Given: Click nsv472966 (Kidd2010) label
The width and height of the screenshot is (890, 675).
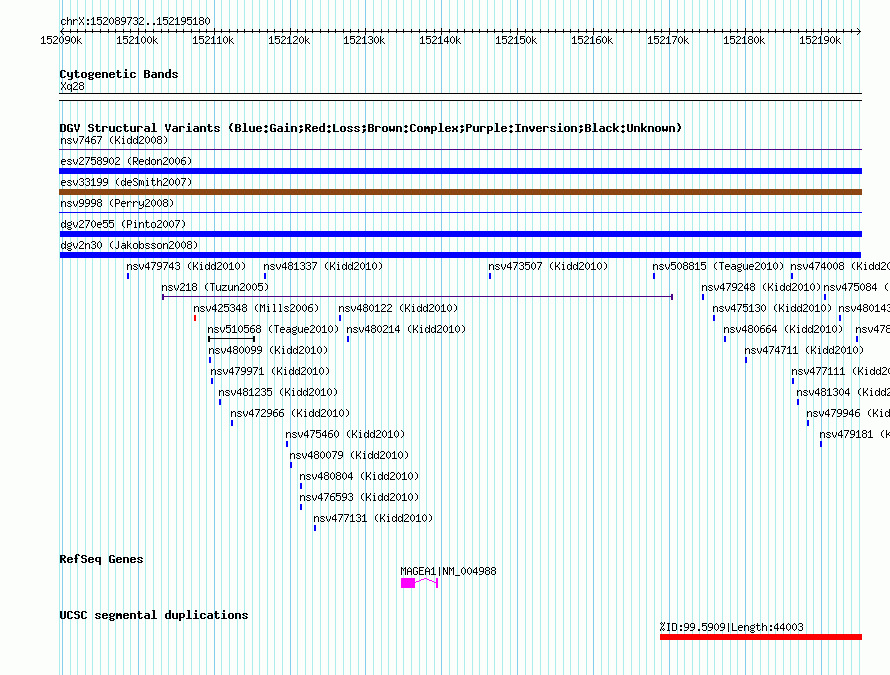Looking at the screenshot, I should click(290, 413).
